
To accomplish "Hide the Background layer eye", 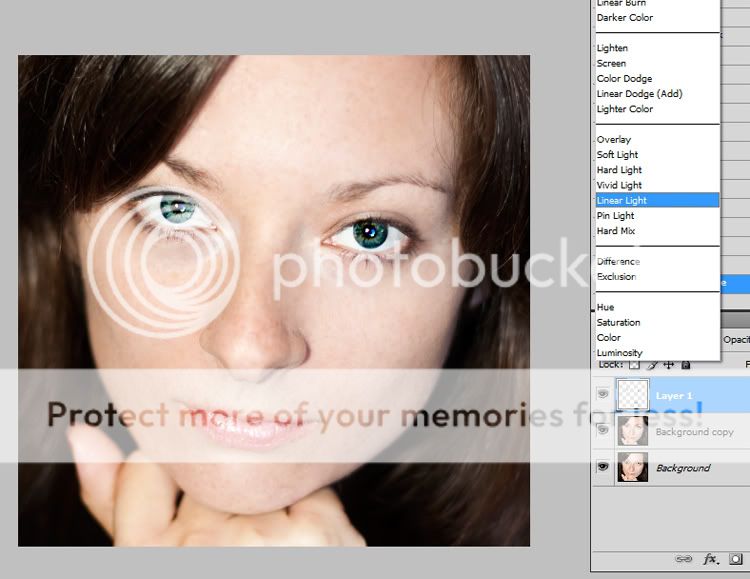I will click(603, 466).
